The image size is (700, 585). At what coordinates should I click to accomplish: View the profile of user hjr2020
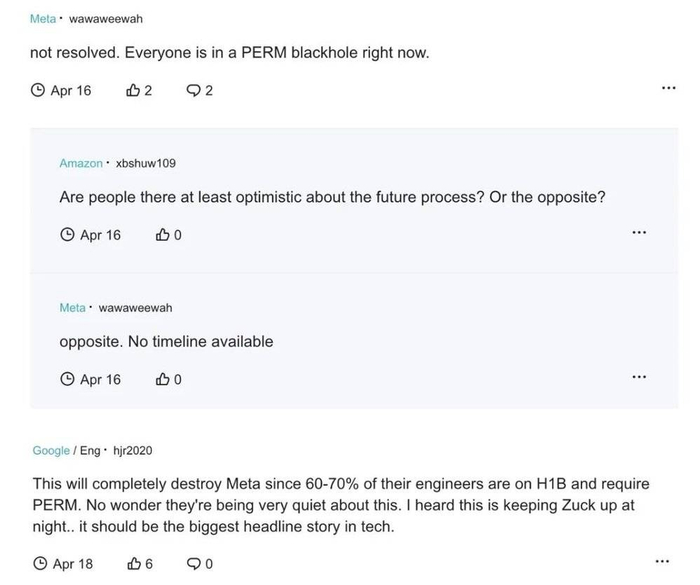(133, 451)
